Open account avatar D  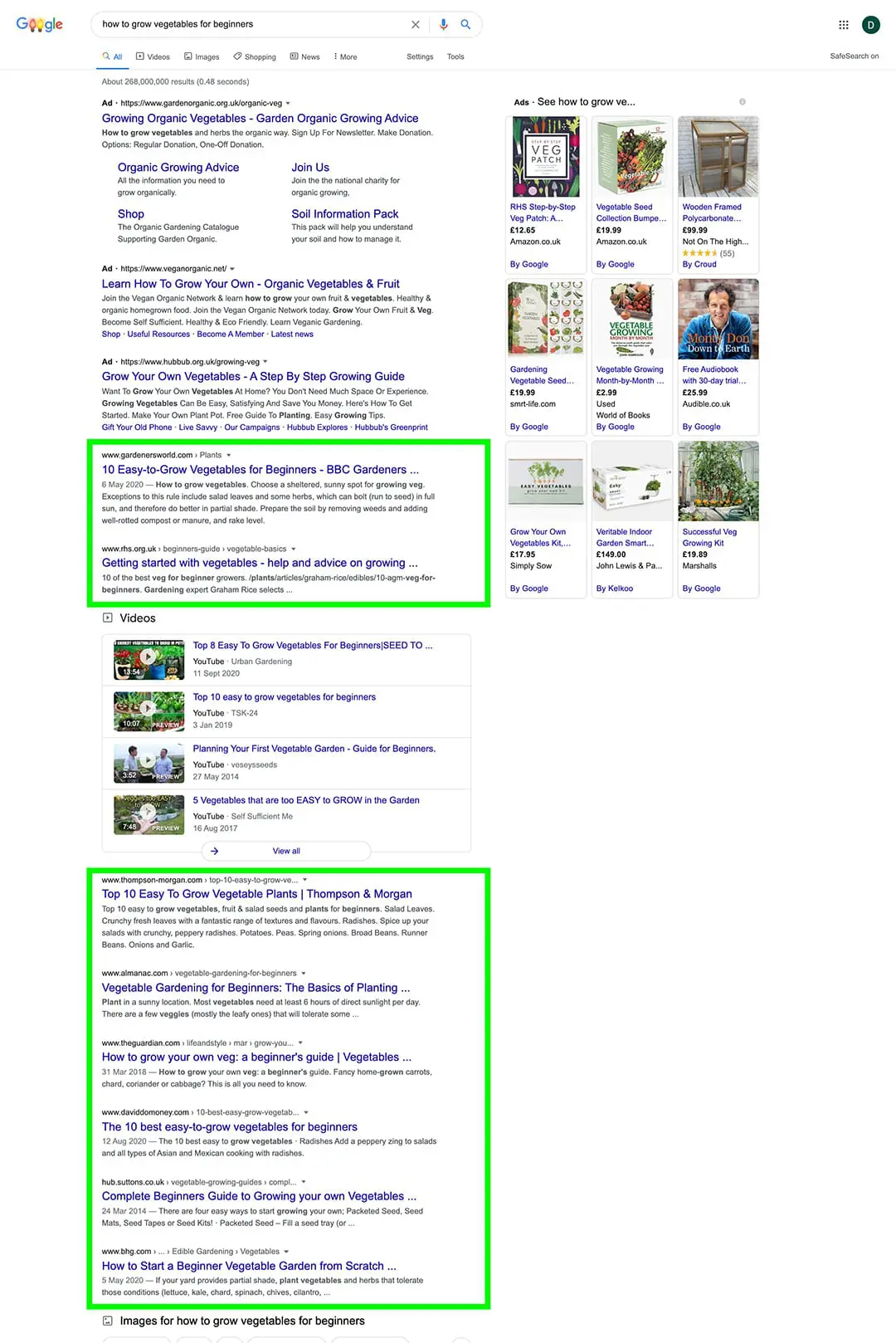click(870, 25)
